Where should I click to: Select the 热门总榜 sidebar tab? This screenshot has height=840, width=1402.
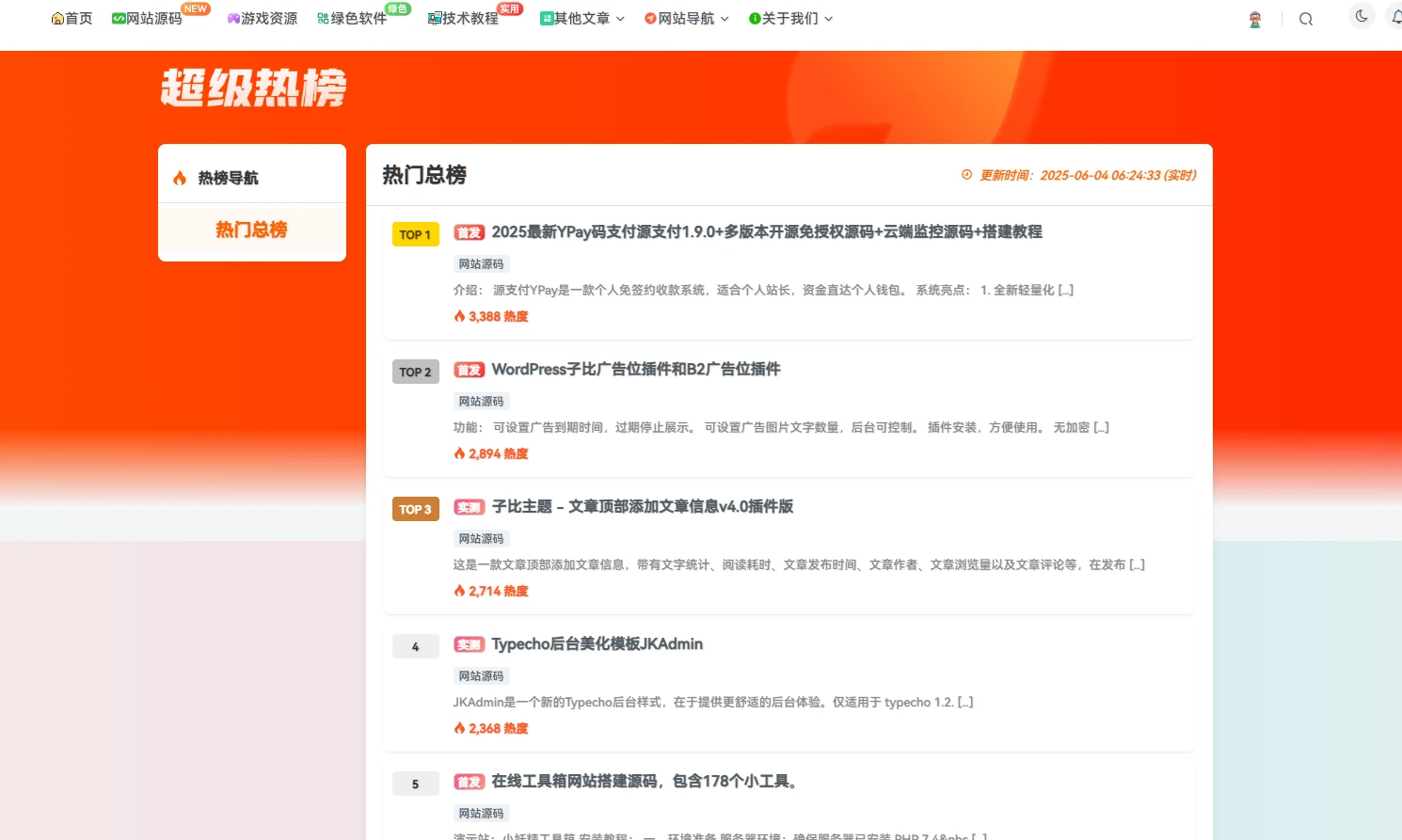(x=252, y=230)
